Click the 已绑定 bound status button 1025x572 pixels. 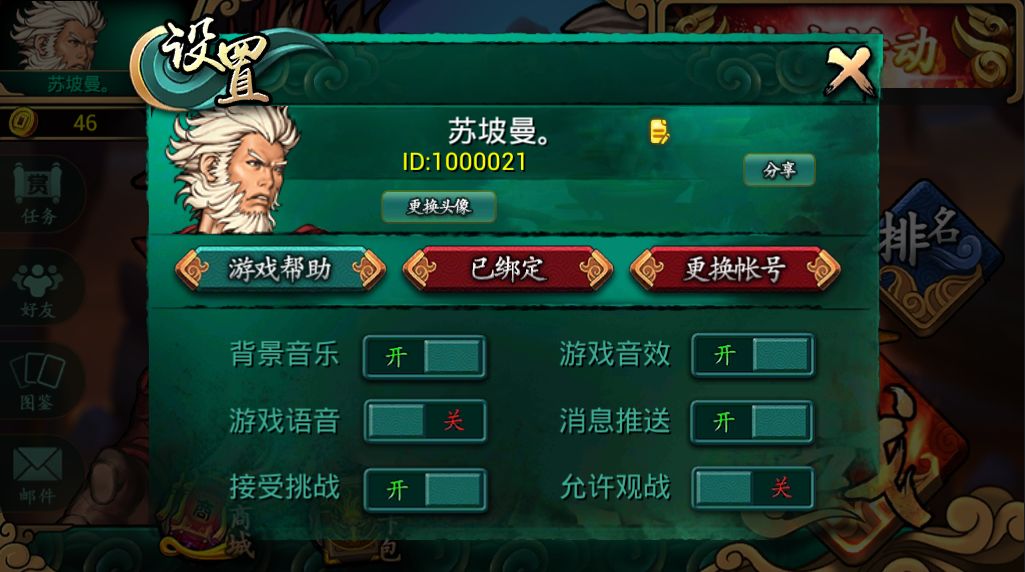point(508,269)
